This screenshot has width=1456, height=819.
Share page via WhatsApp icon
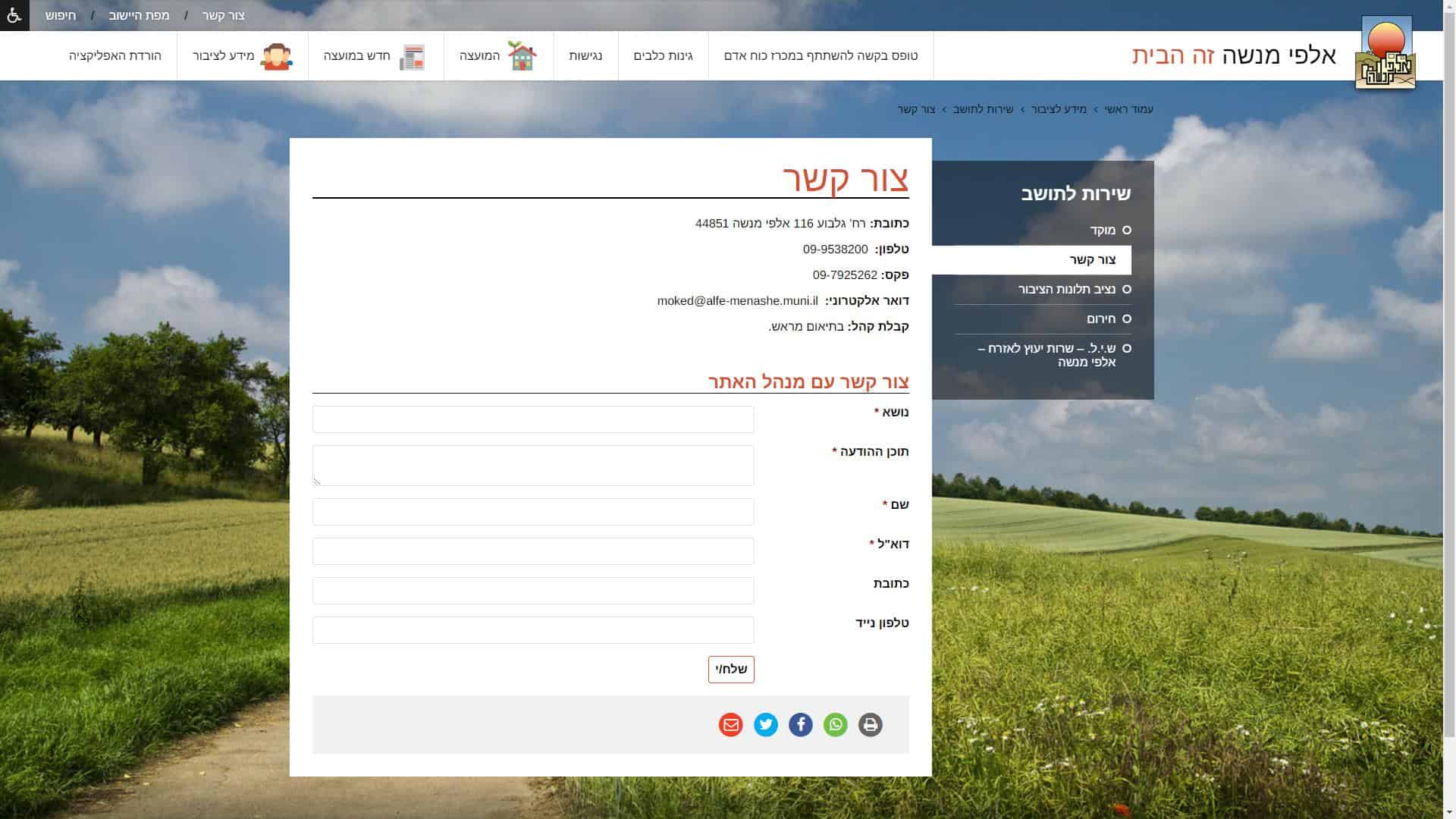[835, 725]
